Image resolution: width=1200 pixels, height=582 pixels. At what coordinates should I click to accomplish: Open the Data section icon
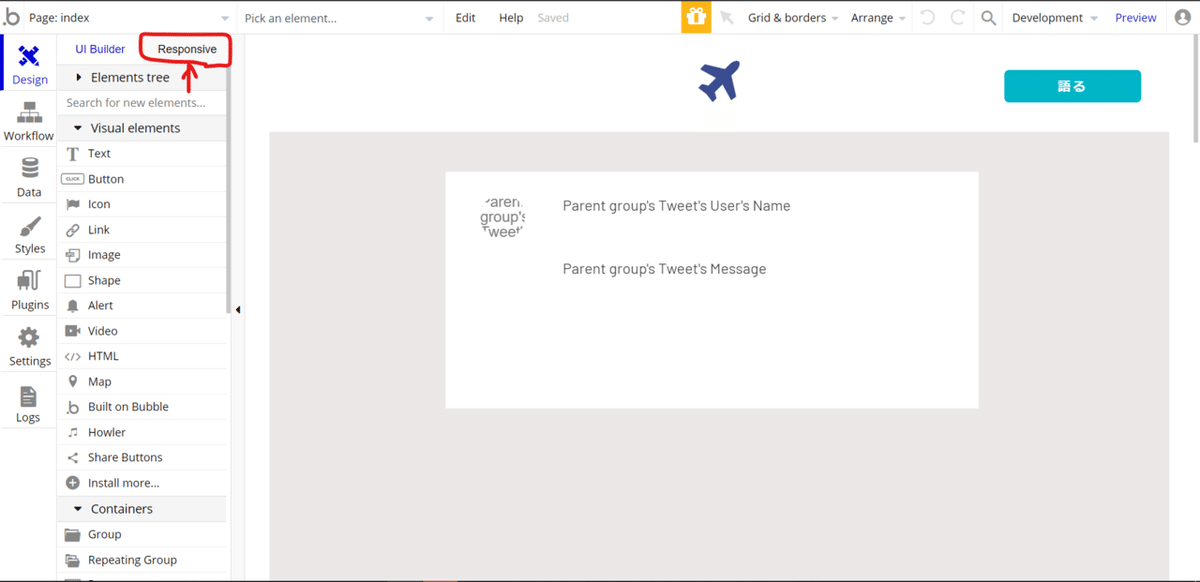coord(29,177)
